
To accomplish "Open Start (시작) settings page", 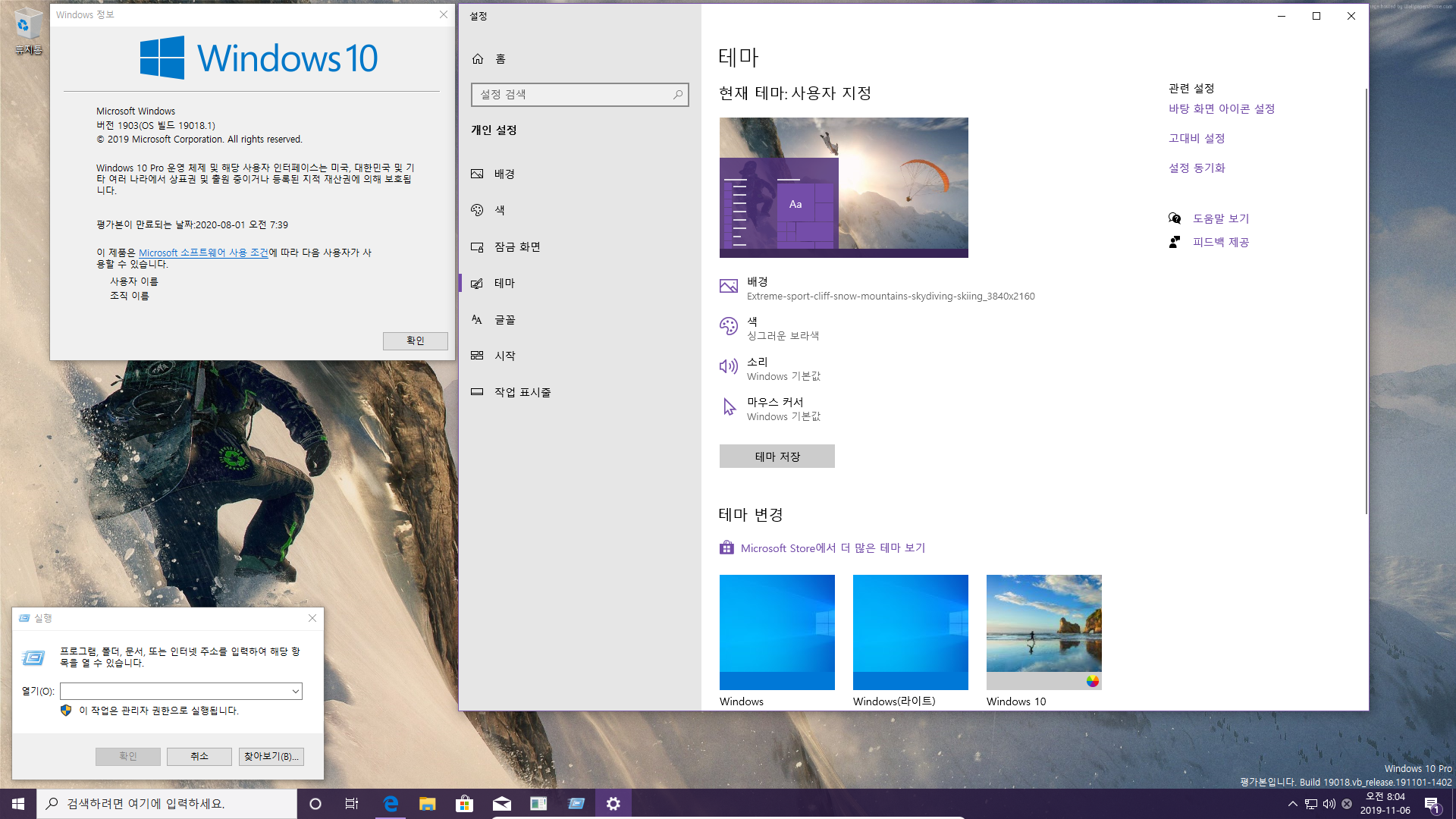I will (x=579, y=356).
